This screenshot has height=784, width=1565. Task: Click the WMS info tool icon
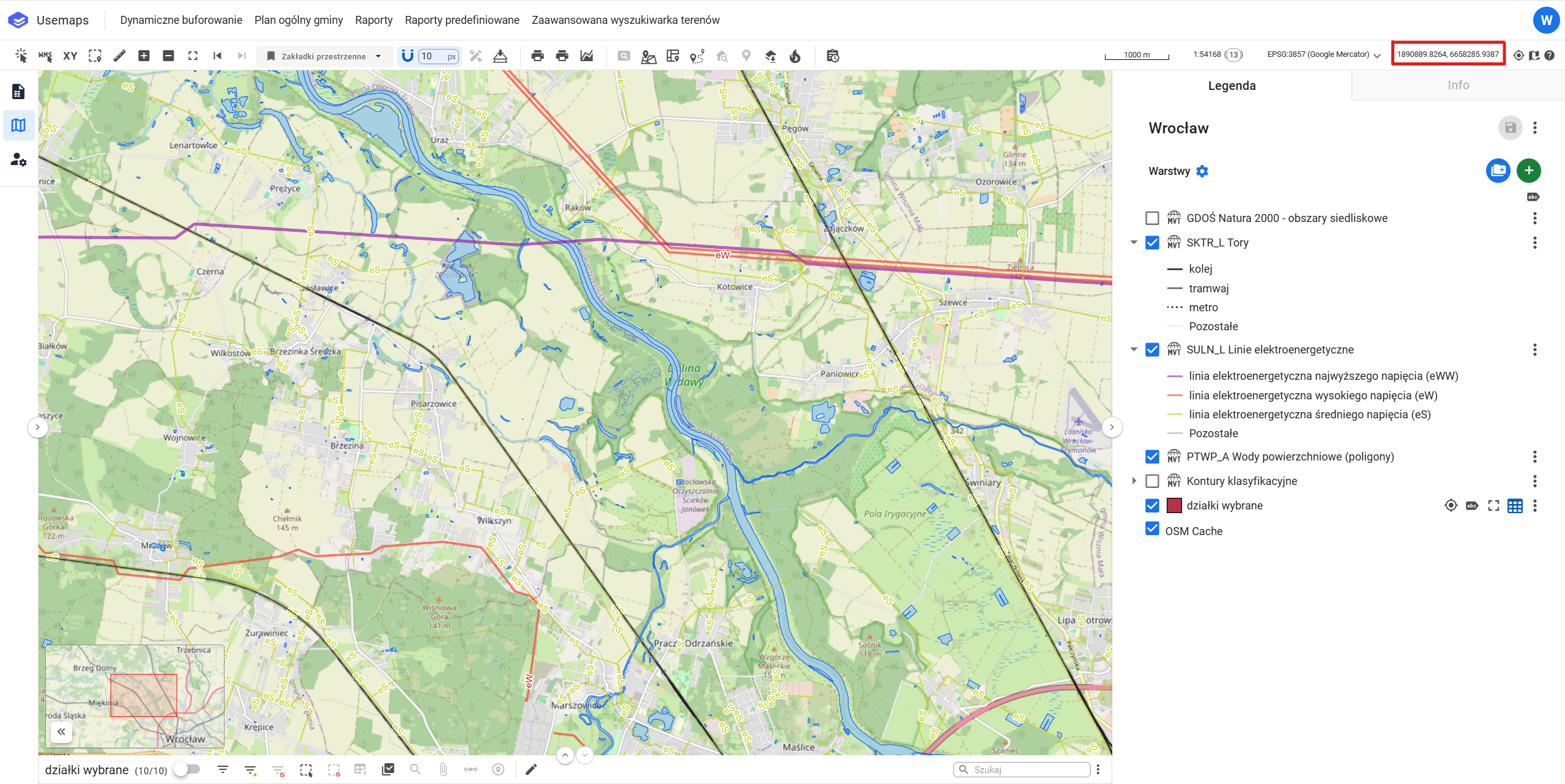[x=45, y=56]
